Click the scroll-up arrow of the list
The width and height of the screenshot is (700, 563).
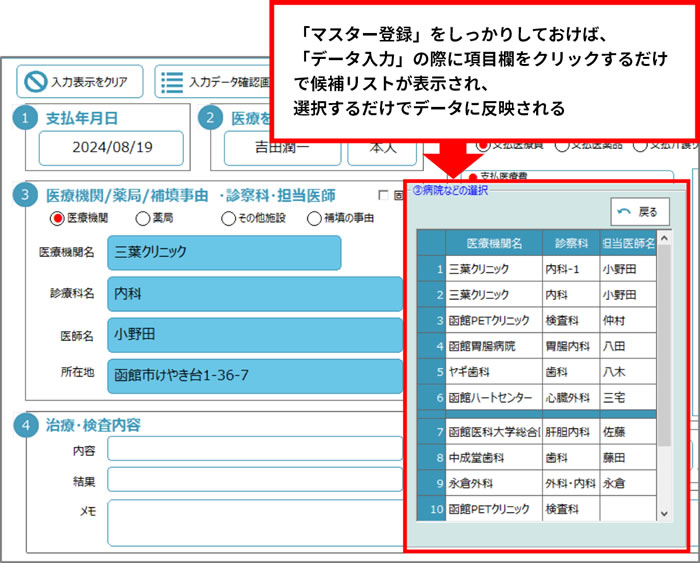pyautogui.click(x=664, y=238)
